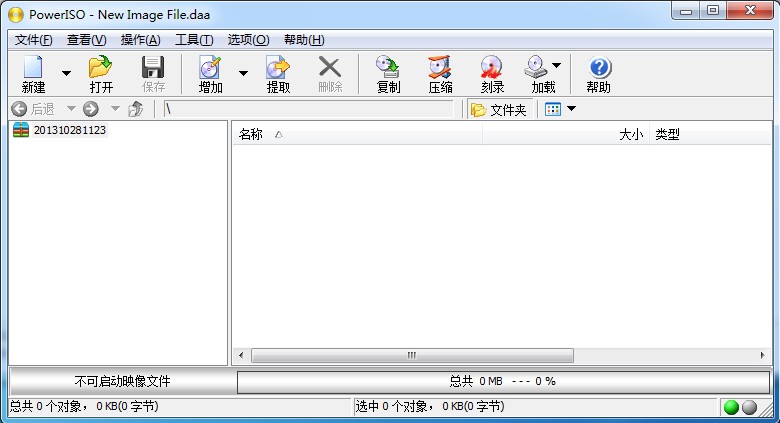Click the PowerISO title bar disc icon
The width and height of the screenshot is (780, 423).
click(16, 14)
